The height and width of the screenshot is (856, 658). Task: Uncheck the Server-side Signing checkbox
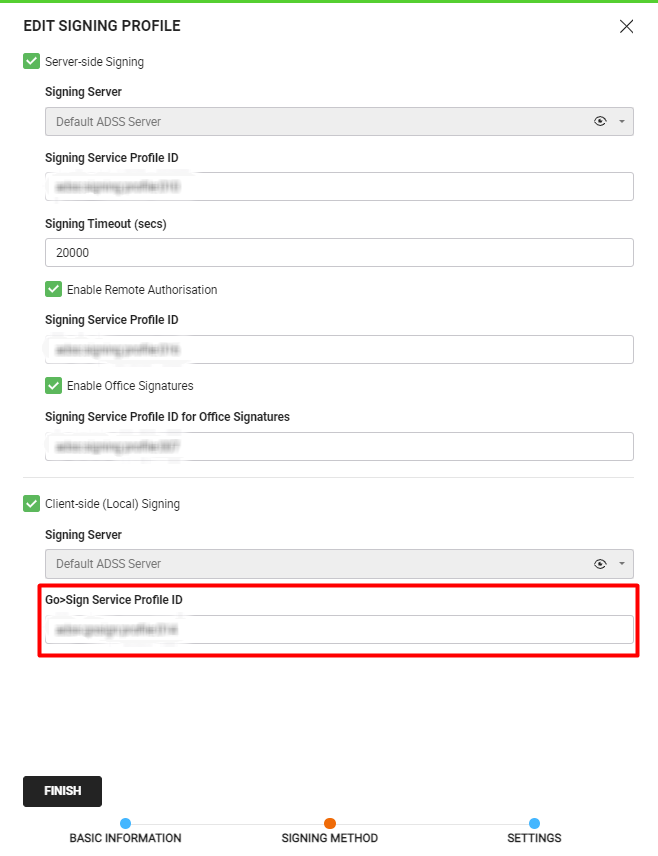point(31,62)
